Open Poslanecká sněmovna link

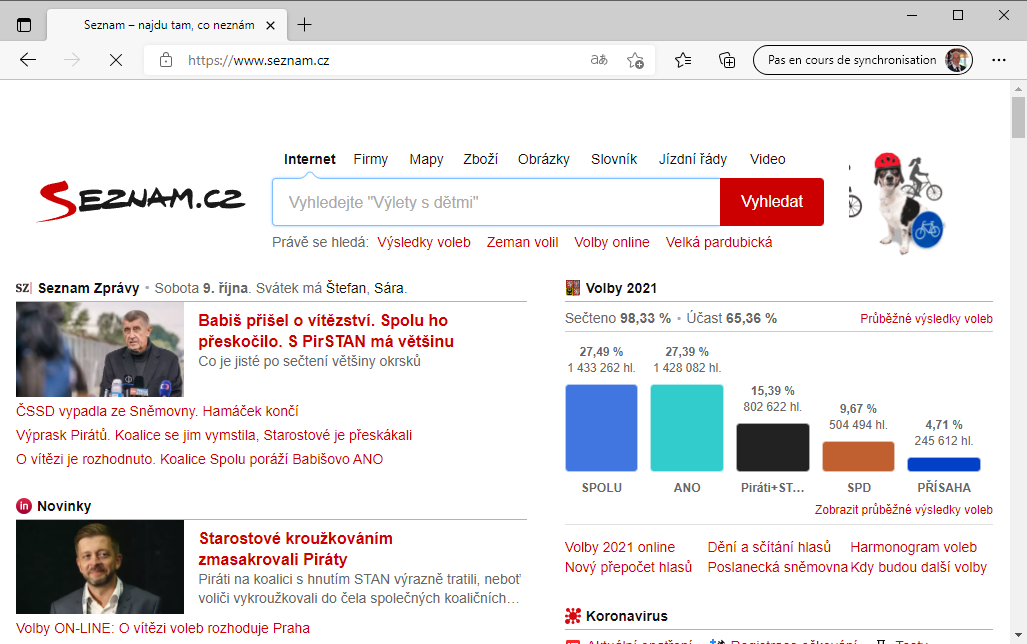click(x=777, y=567)
